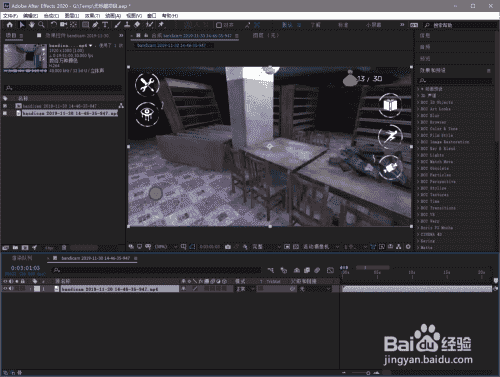Screen dimensions: 500x377
Task: Select the Type (T) tool
Action: 105,25
